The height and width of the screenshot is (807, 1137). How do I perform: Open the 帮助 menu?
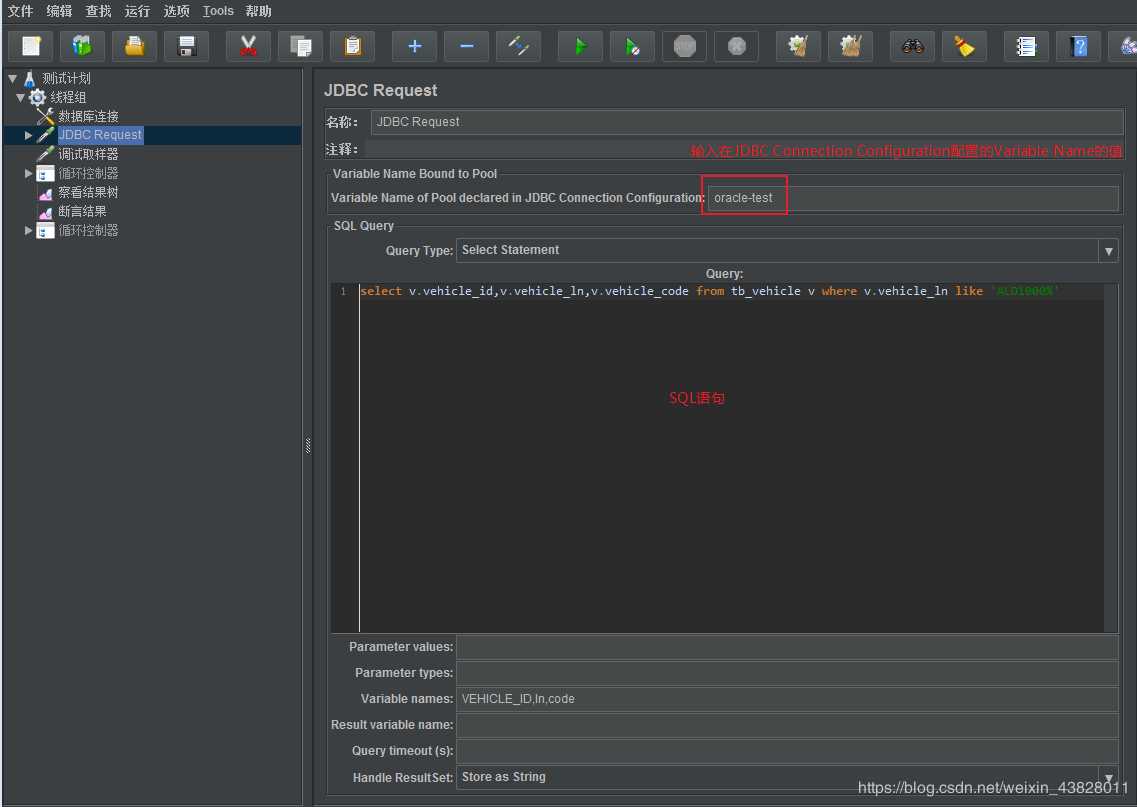point(258,11)
